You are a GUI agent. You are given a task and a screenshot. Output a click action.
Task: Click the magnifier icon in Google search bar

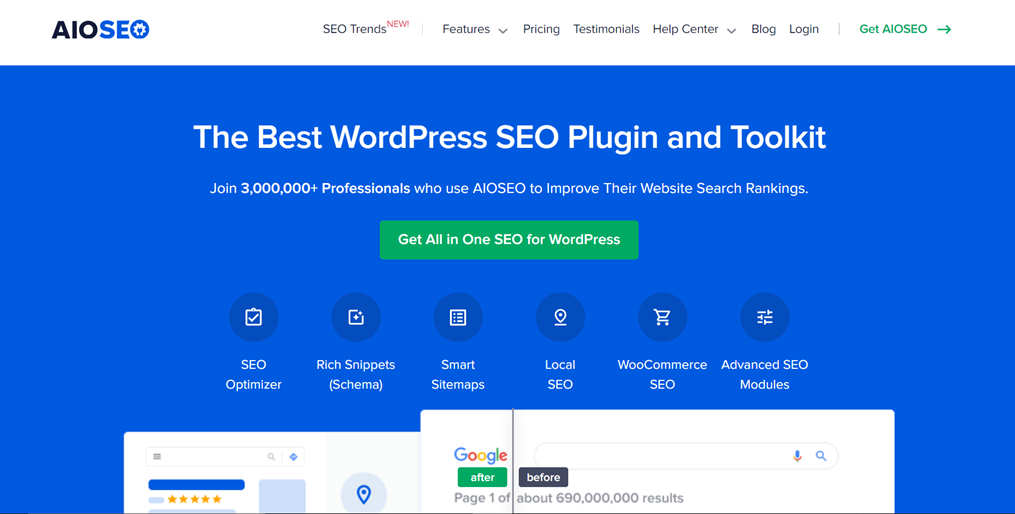tap(821, 456)
